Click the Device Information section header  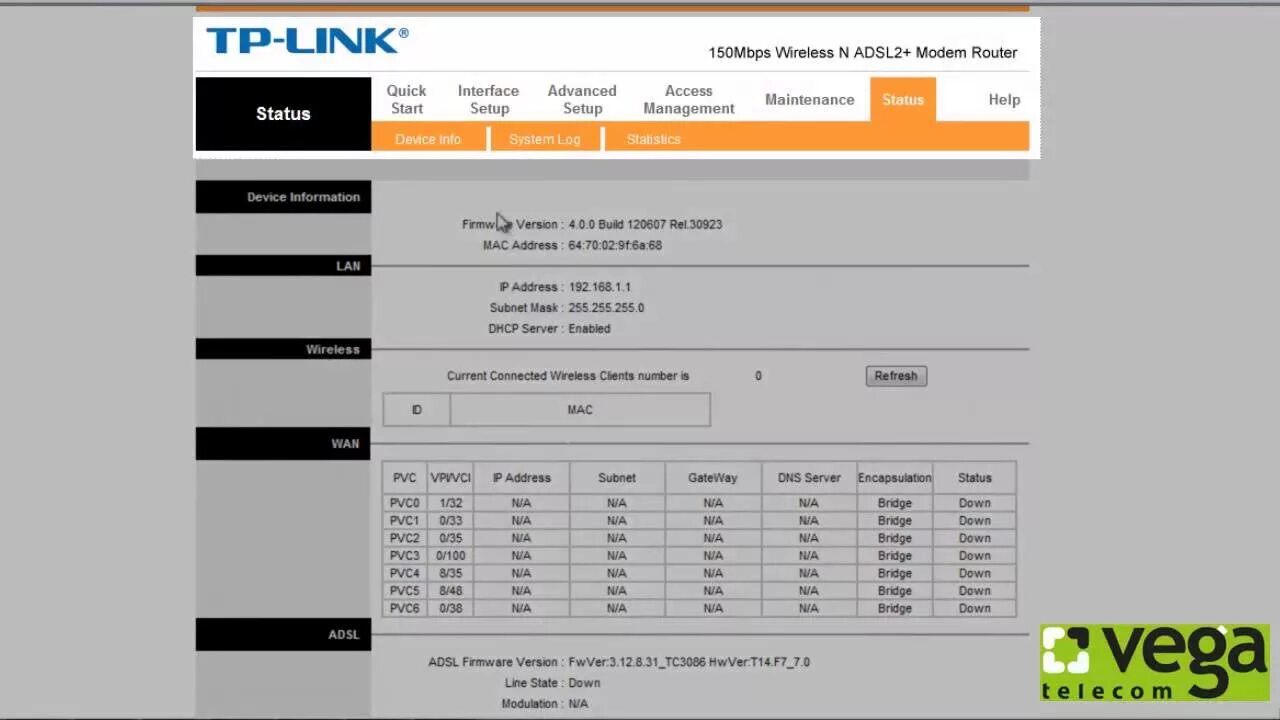tap(283, 197)
